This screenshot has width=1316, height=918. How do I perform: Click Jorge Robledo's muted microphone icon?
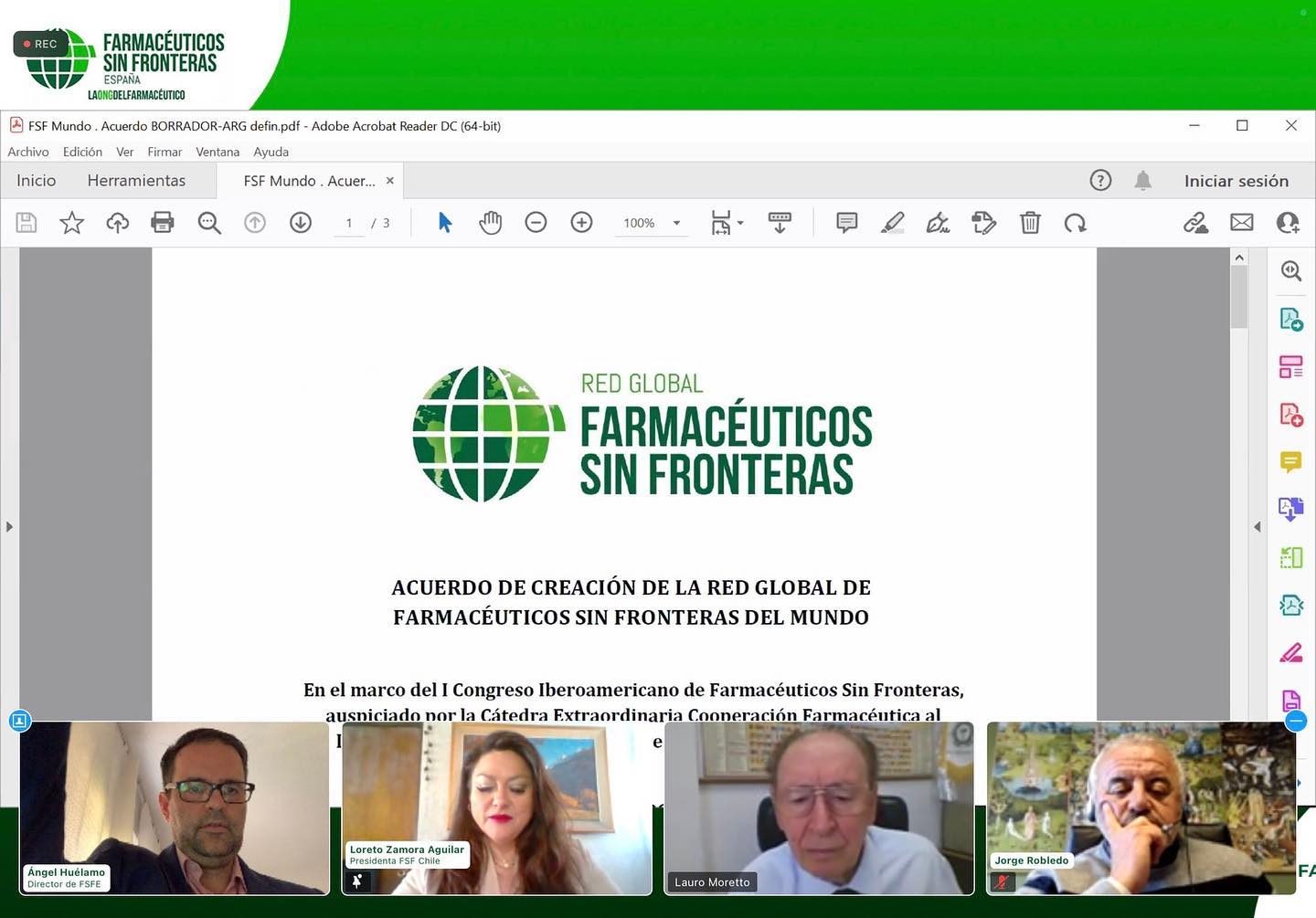(1003, 881)
